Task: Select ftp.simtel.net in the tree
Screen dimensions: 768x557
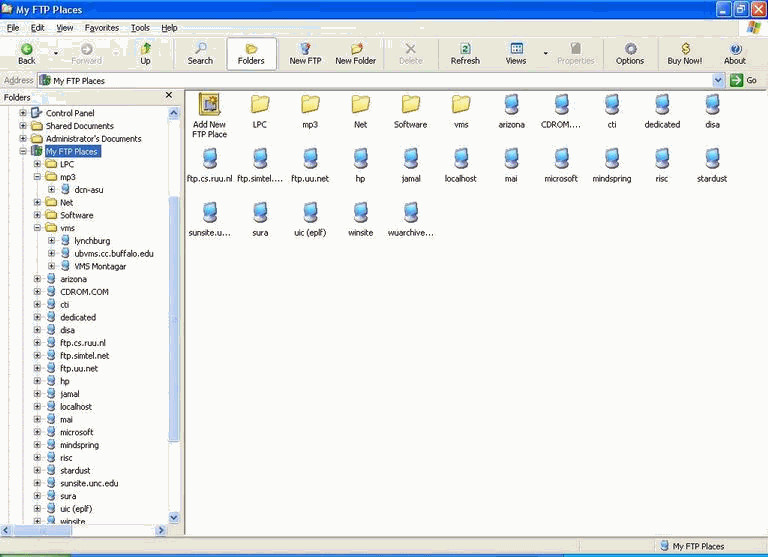Action: (84, 356)
